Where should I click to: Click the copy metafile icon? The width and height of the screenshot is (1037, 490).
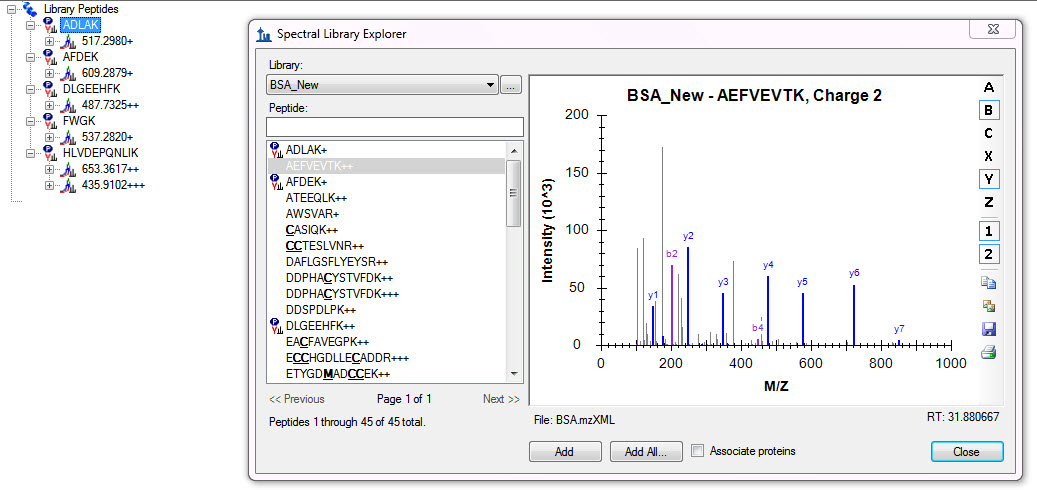click(x=988, y=306)
